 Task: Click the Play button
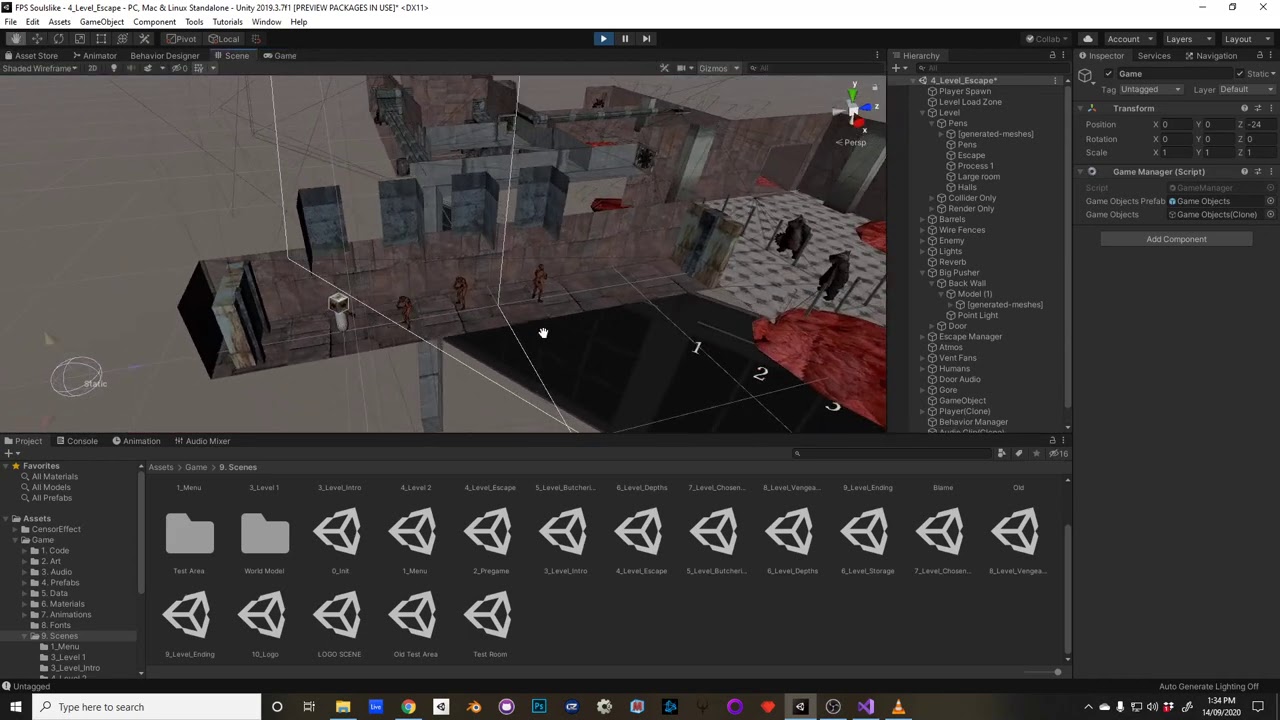tap(603, 39)
